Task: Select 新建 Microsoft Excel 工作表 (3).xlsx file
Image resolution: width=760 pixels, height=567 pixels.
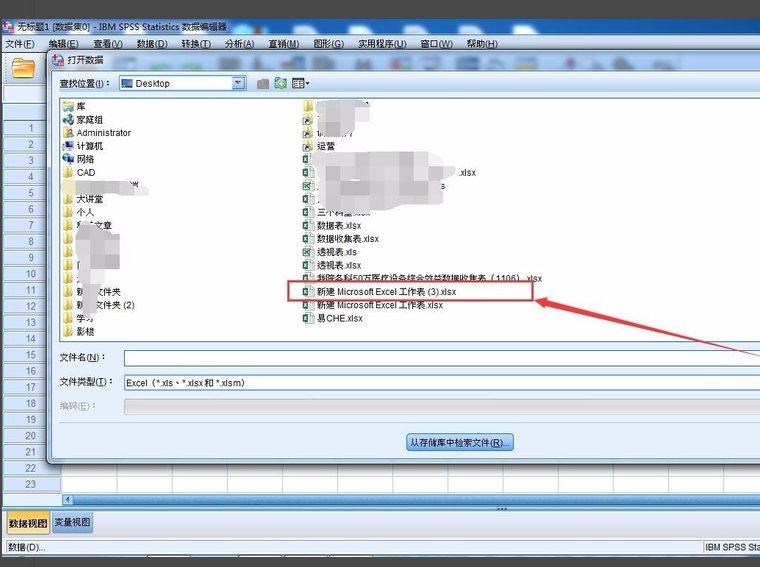Action: coord(386,292)
